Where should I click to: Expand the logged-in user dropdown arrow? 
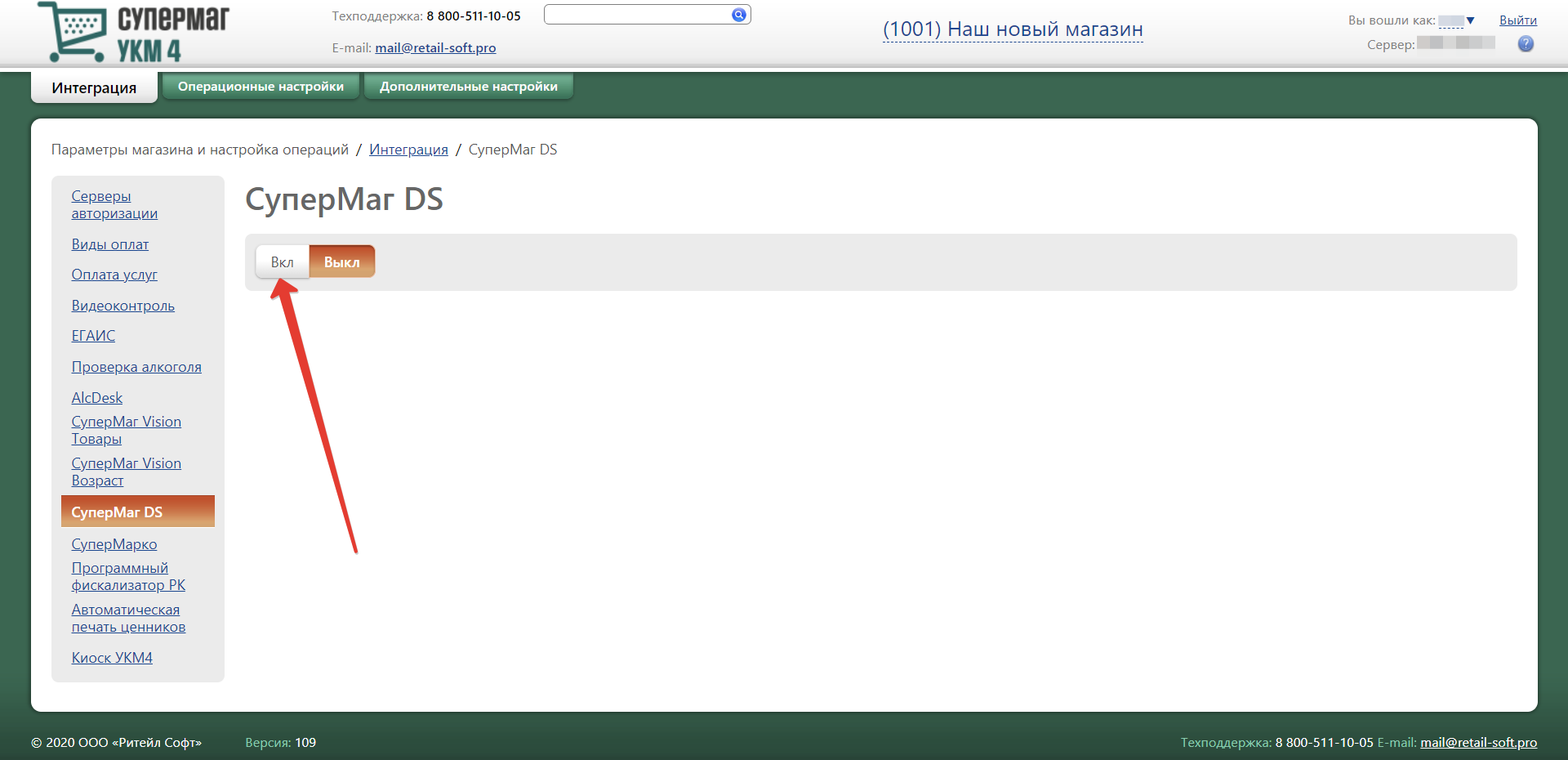[1470, 20]
